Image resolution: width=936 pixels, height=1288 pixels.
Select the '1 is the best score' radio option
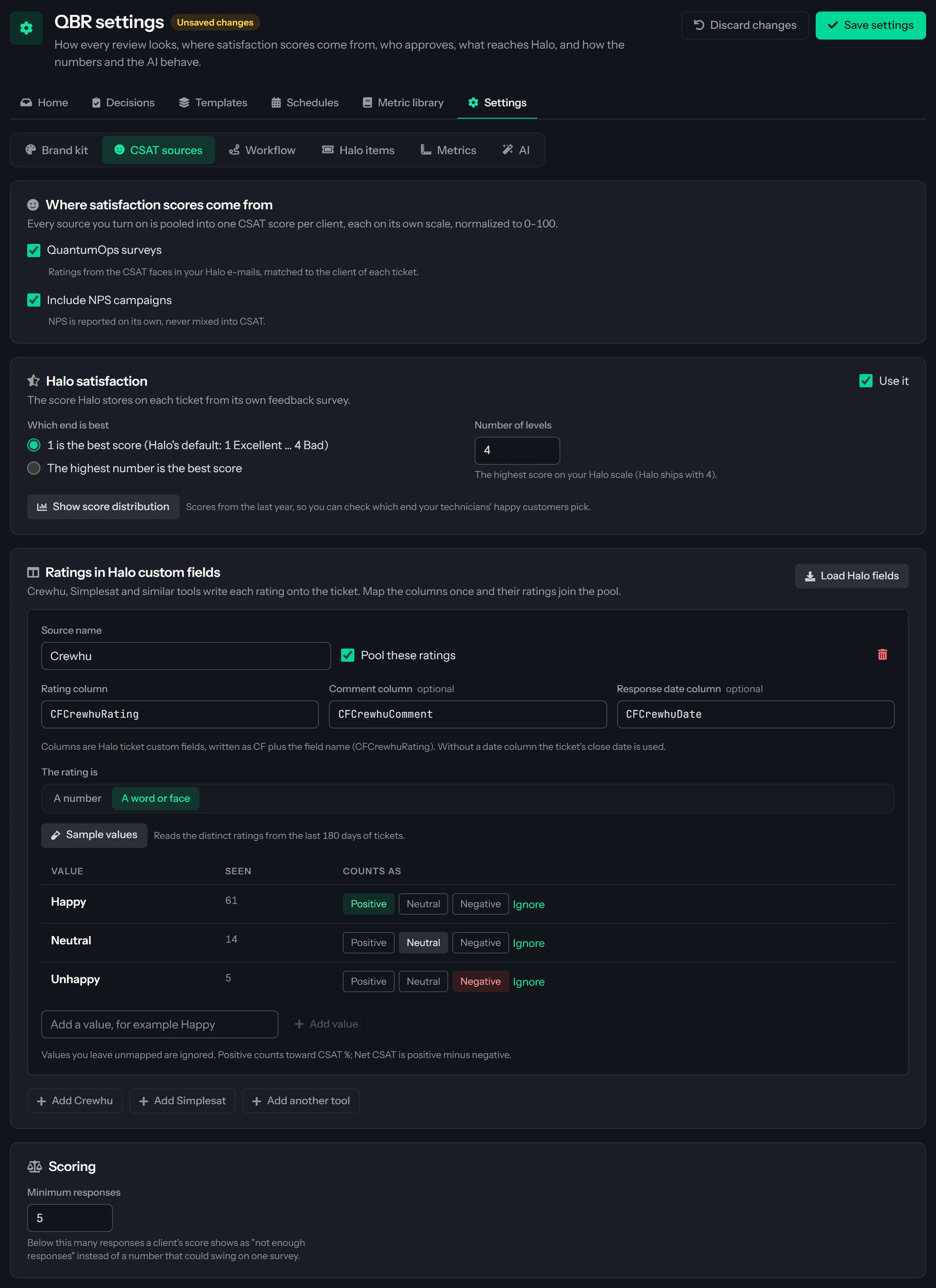point(34,445)
